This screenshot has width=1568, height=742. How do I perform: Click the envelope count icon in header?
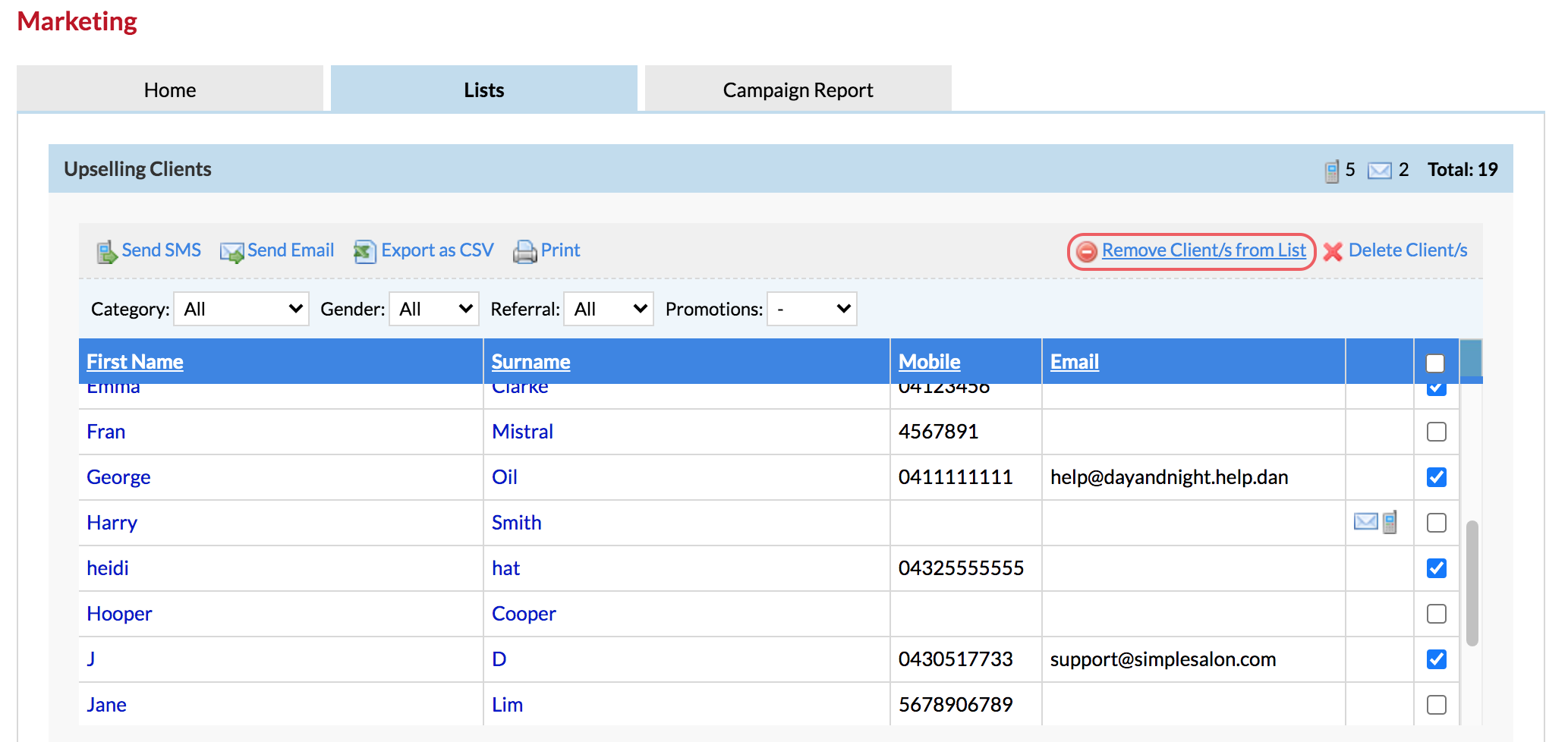1379,171
